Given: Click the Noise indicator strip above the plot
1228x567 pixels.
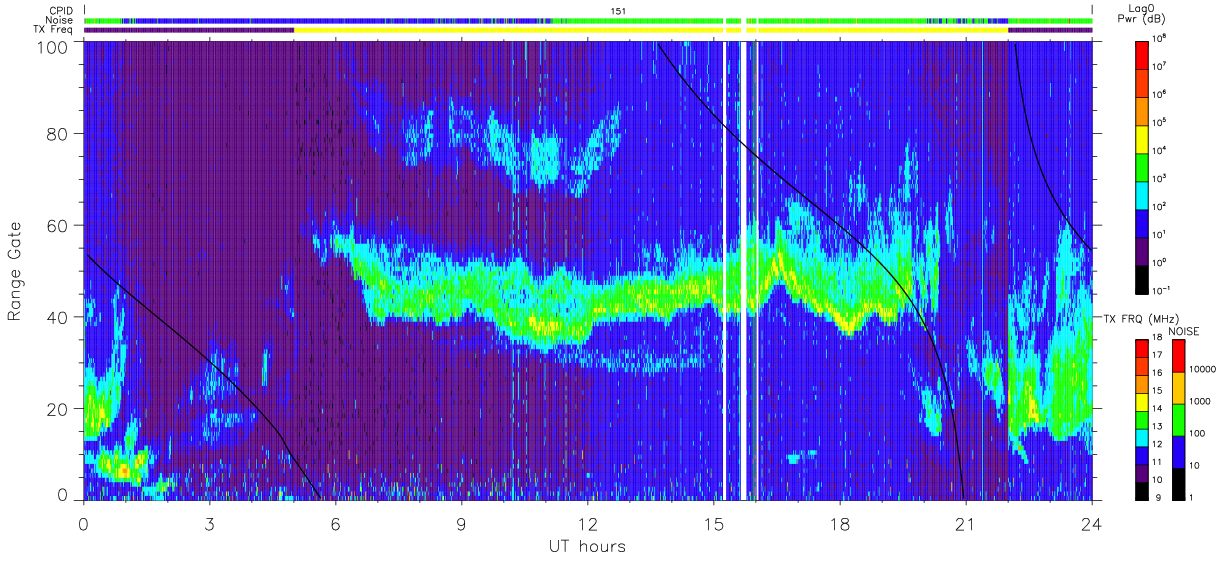Looking at the screenshot, I should point(588,20).
